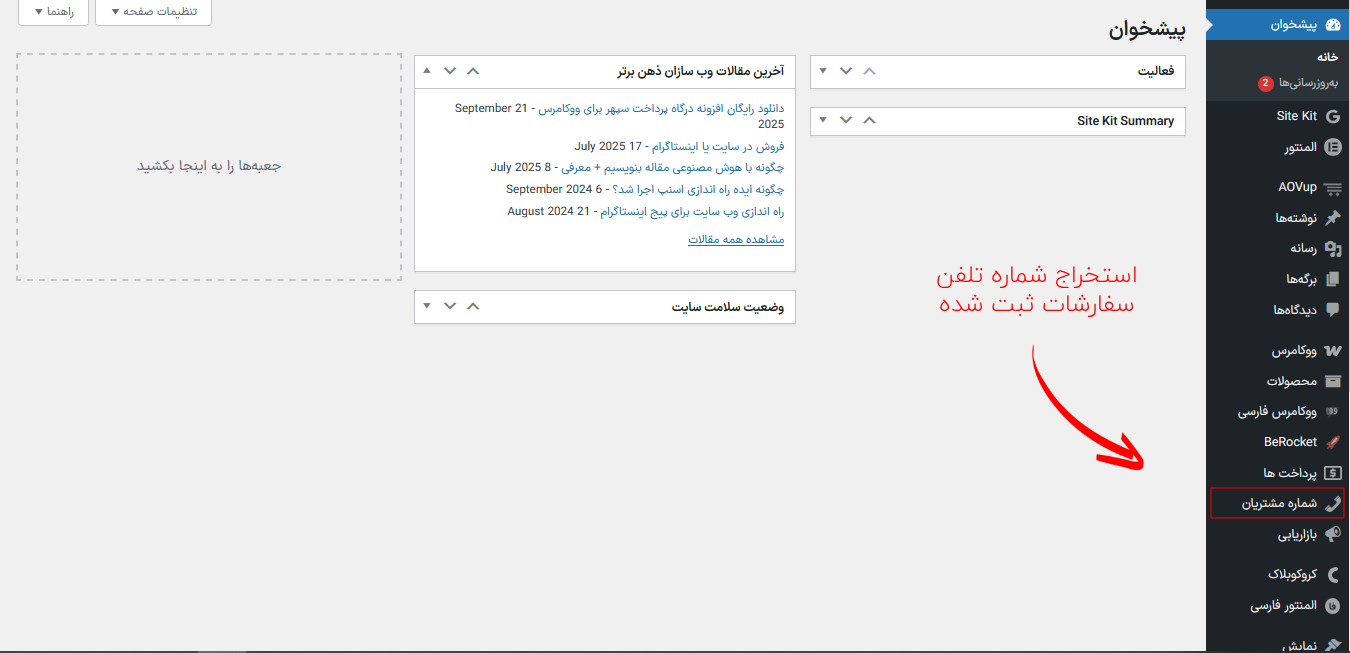
Task: Open the شماره مشتریان menu item
Action: coord(1277,504)
